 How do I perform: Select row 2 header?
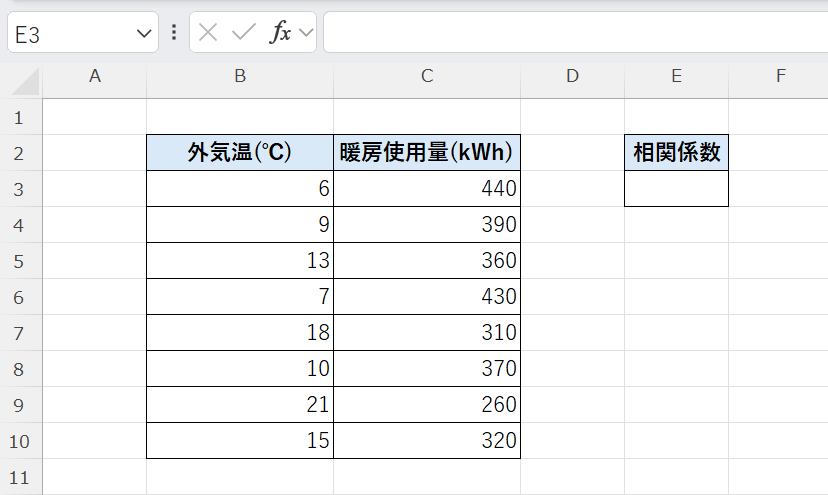click(x=20, y=153)
